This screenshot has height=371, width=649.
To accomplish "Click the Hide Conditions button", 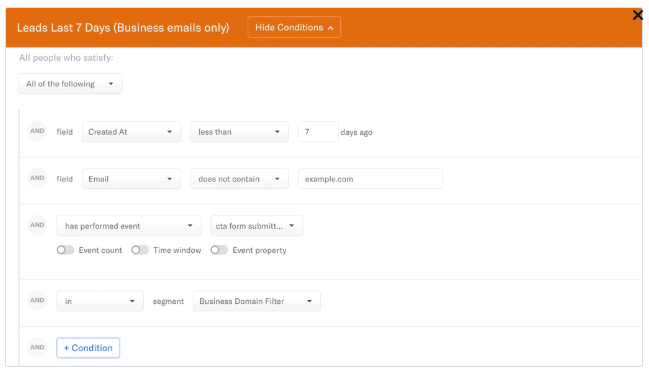I will click(294, 27).
